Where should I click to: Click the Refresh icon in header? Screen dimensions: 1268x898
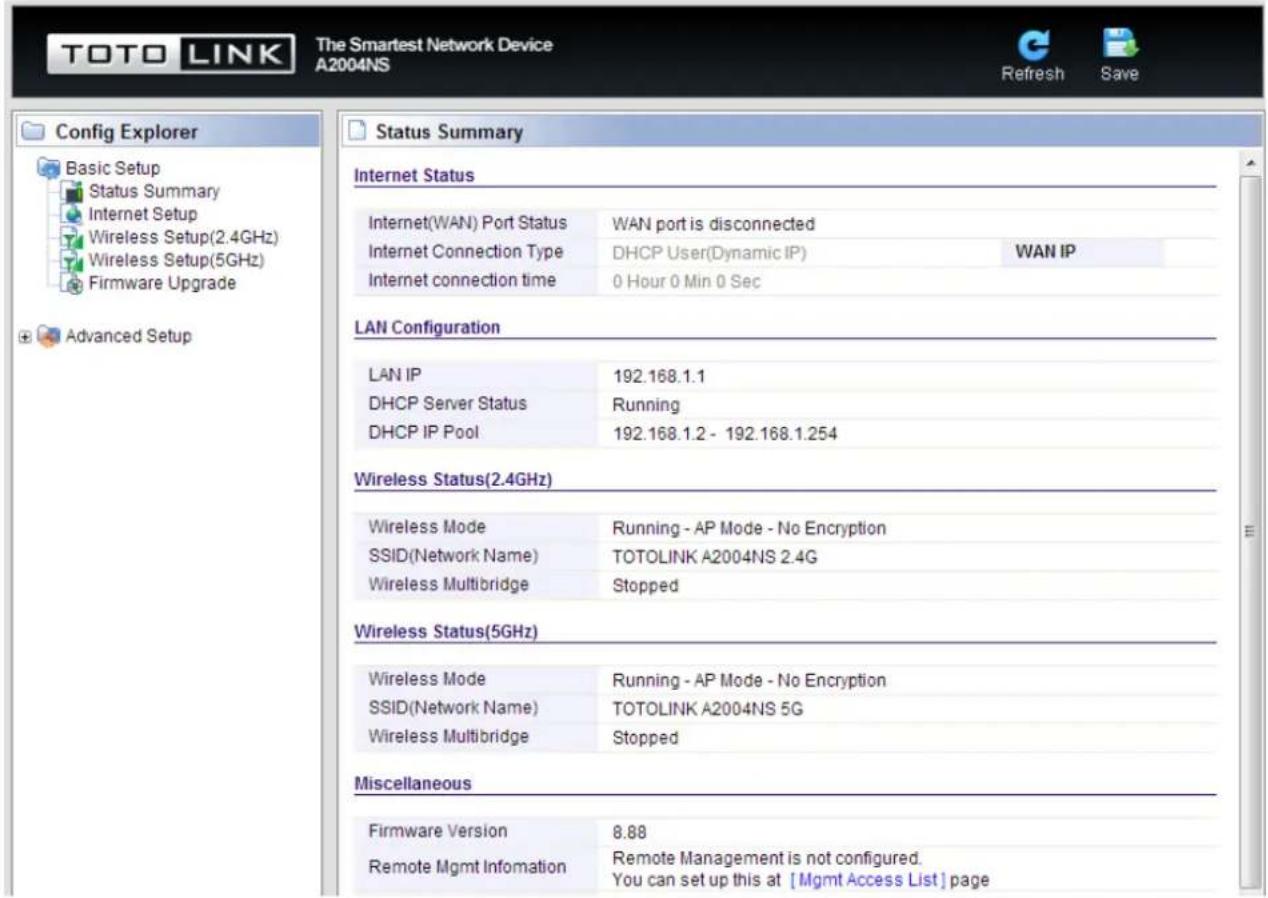(1032, 45)
